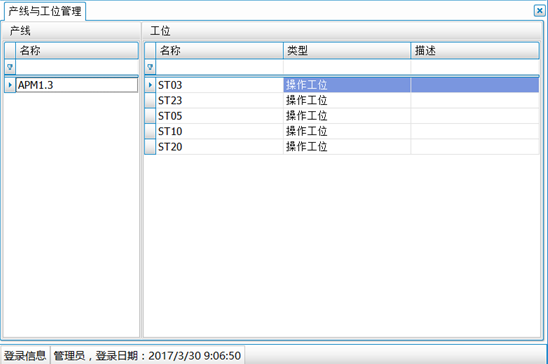
Task: Click 管理员 login date status text
Action: (147, 356)
